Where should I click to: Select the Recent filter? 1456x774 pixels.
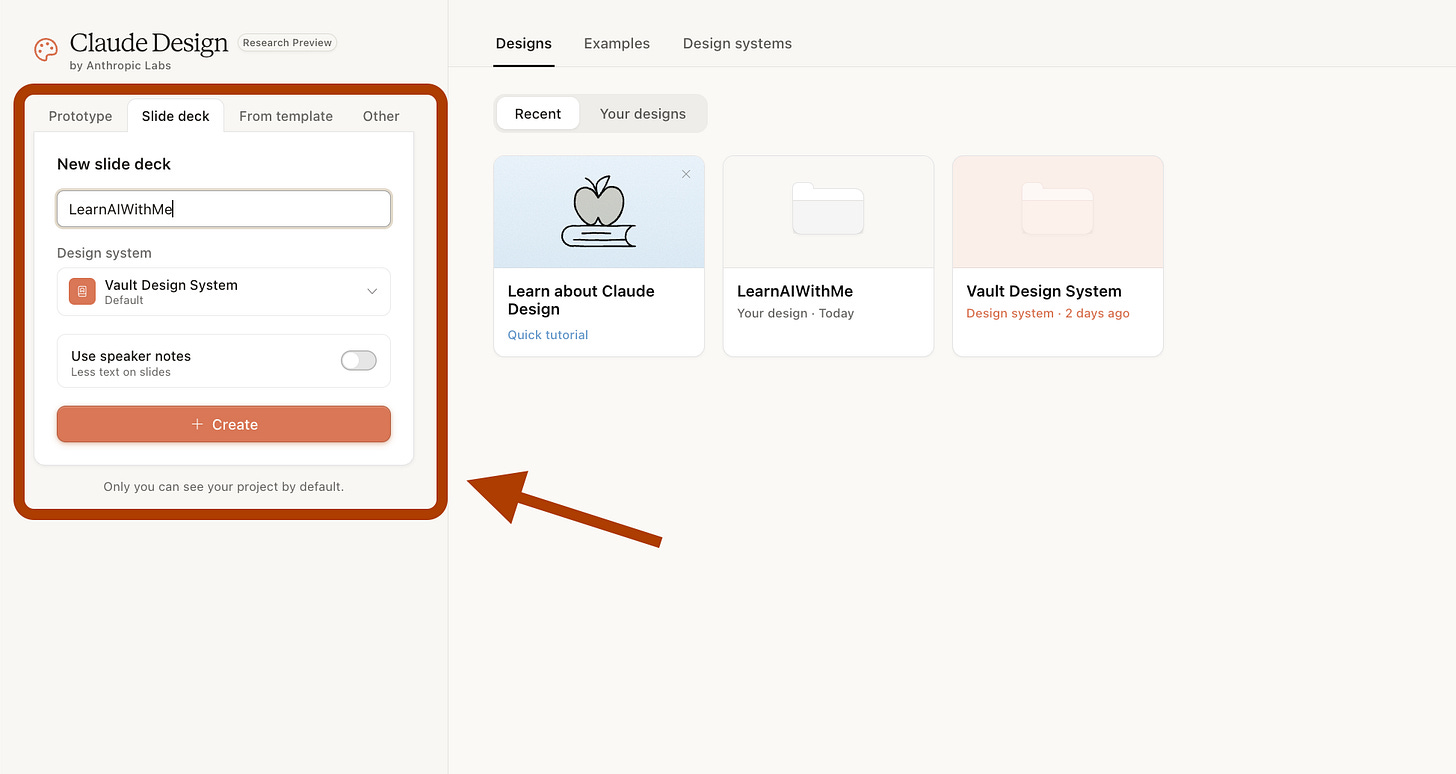tap(538, 114)
